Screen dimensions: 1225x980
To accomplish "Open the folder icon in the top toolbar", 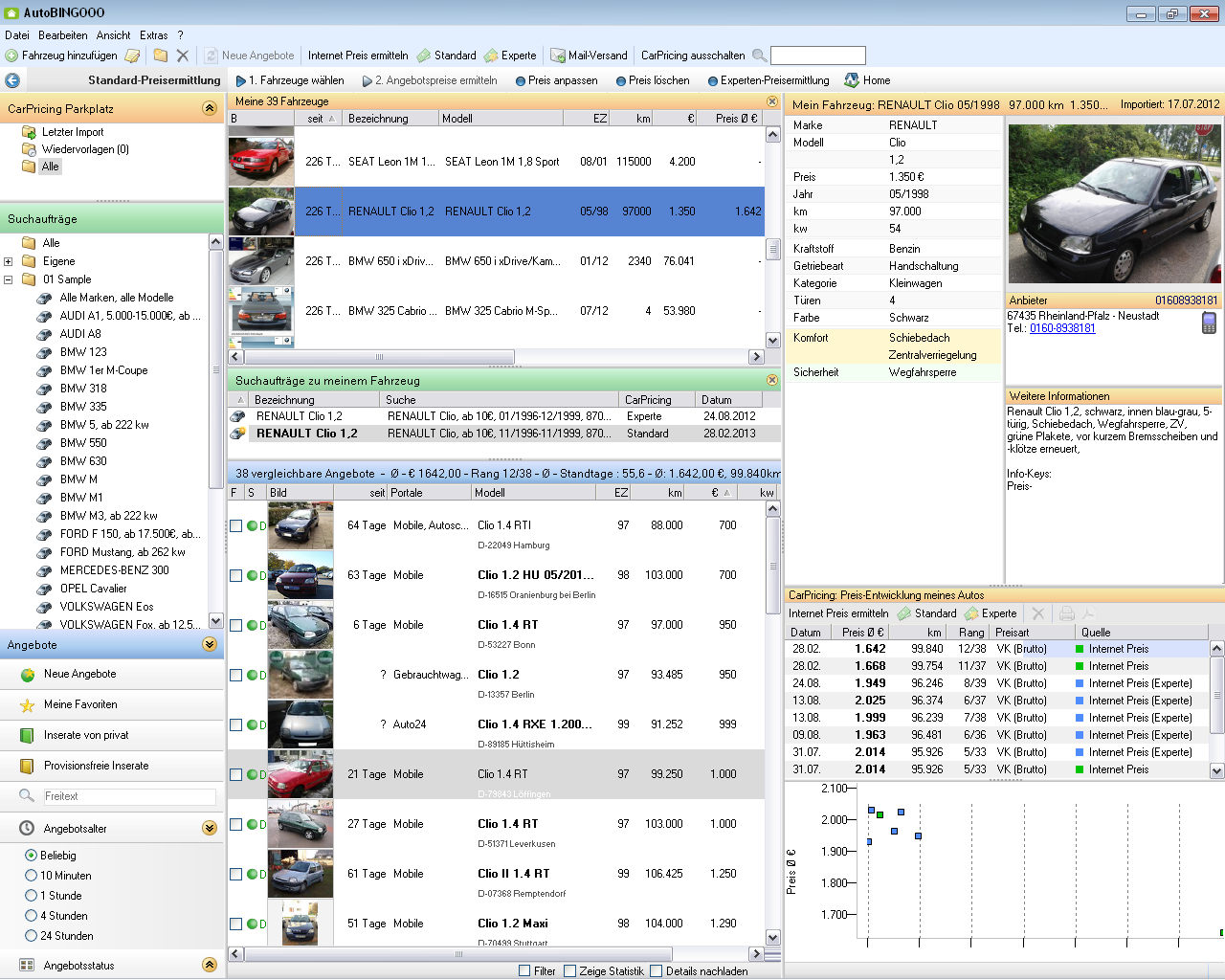I will pos(161,56).
